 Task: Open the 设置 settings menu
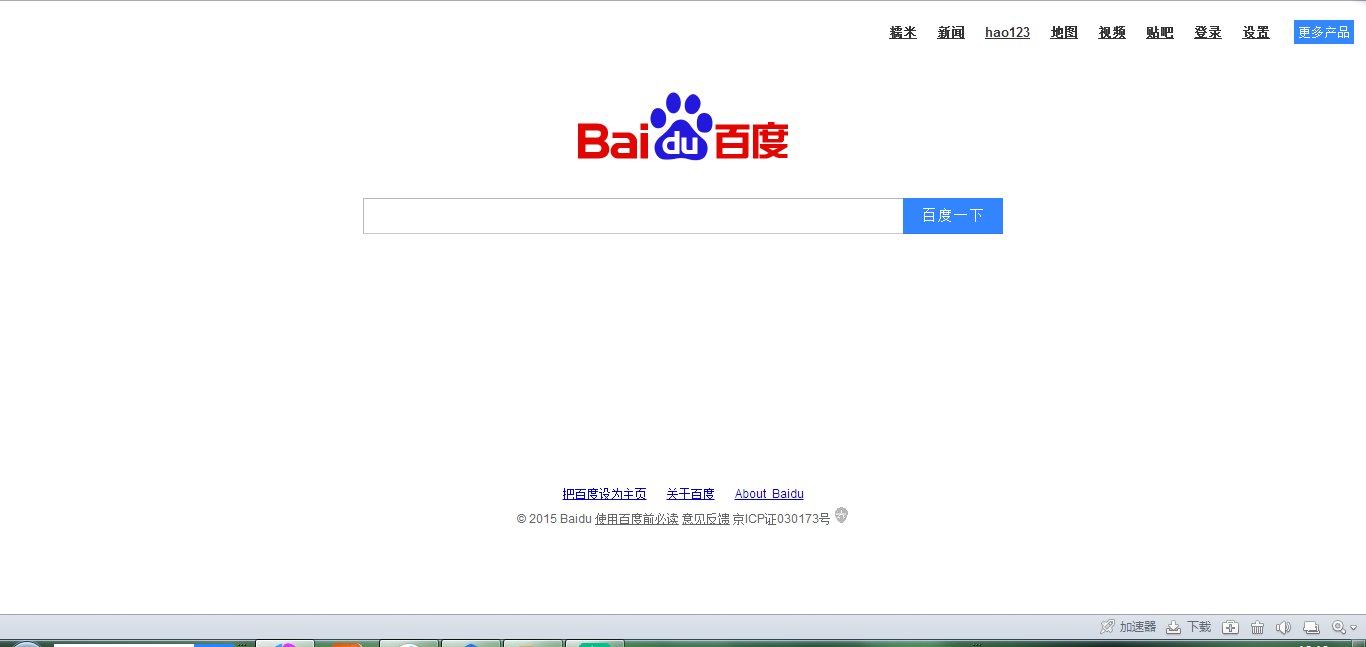coord(1255,32)
